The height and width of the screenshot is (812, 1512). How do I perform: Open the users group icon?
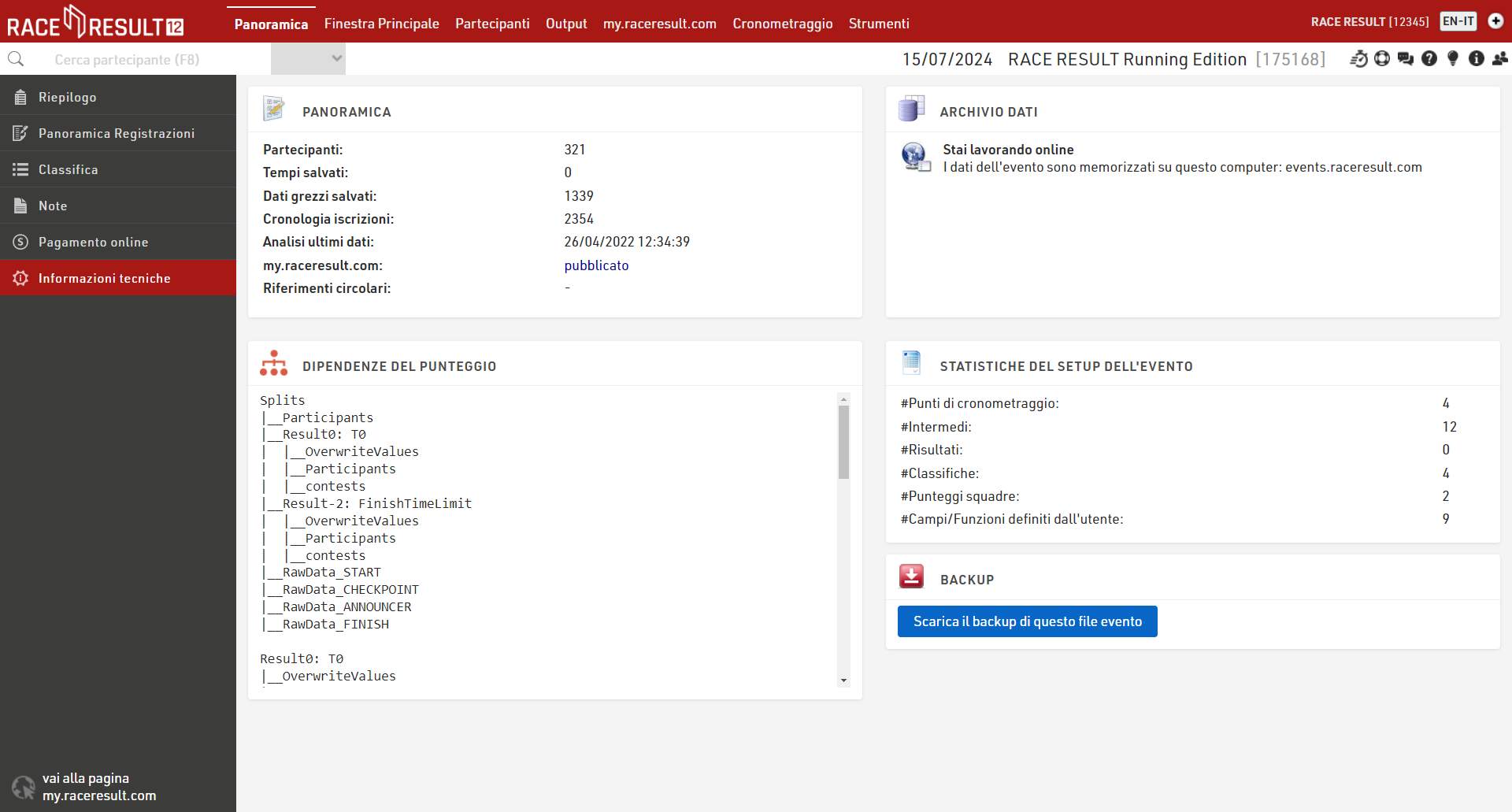pyautogui.click(x=1500, y=59)
